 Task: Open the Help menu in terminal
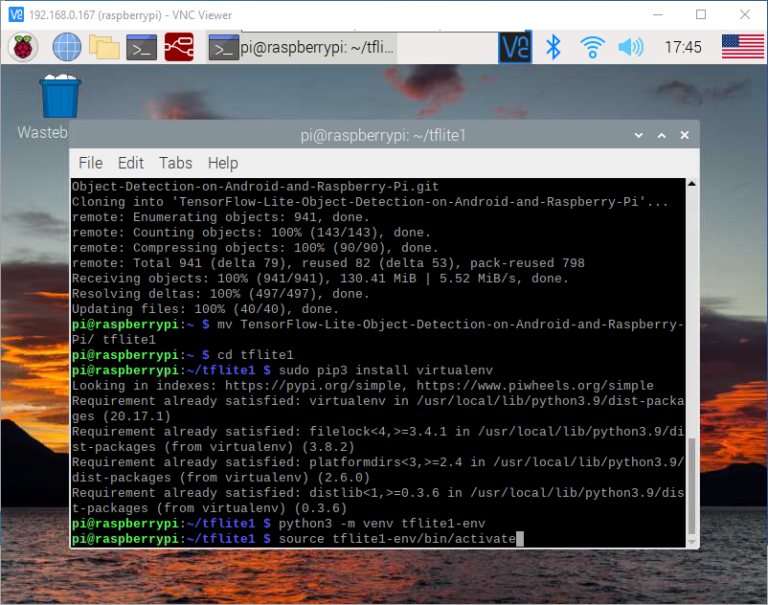[222, 163]
